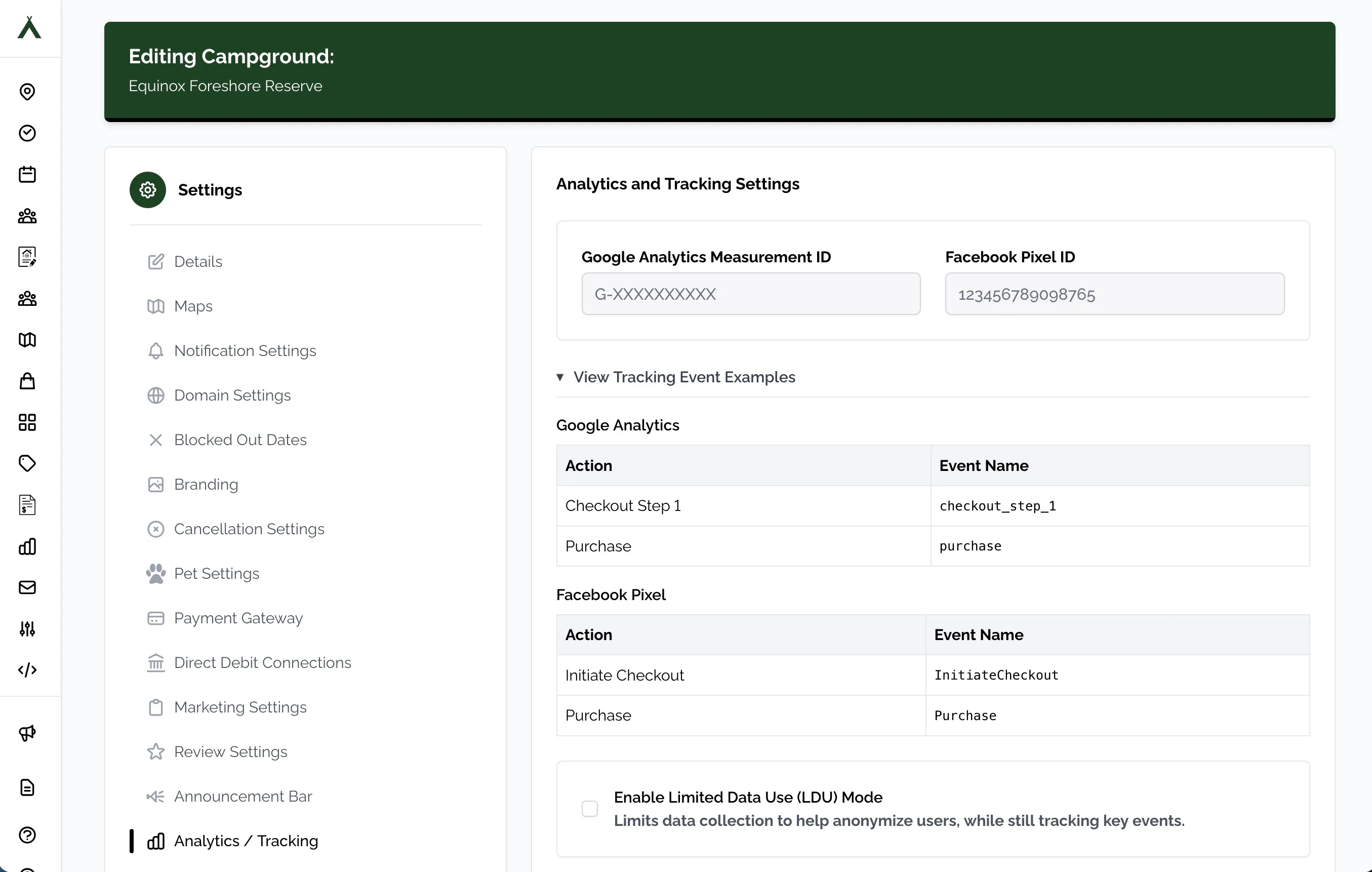The width and height of the screenshot is (1372, 872).
Task: Open the envelope mail sidebar icon
Action: pyautogui.click(x=27, y=587)
